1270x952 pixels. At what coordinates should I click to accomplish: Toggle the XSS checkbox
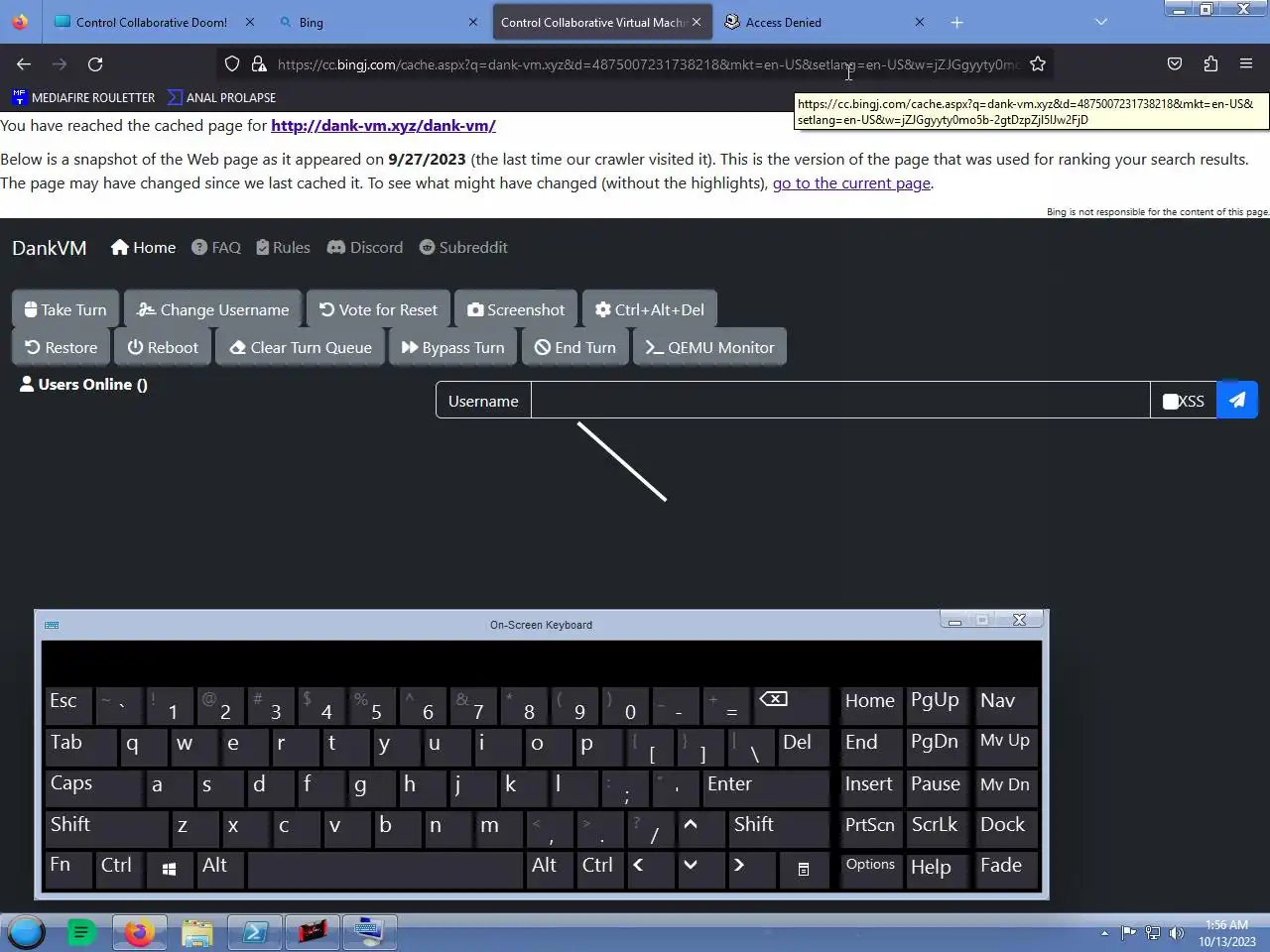click(1171, 401)
